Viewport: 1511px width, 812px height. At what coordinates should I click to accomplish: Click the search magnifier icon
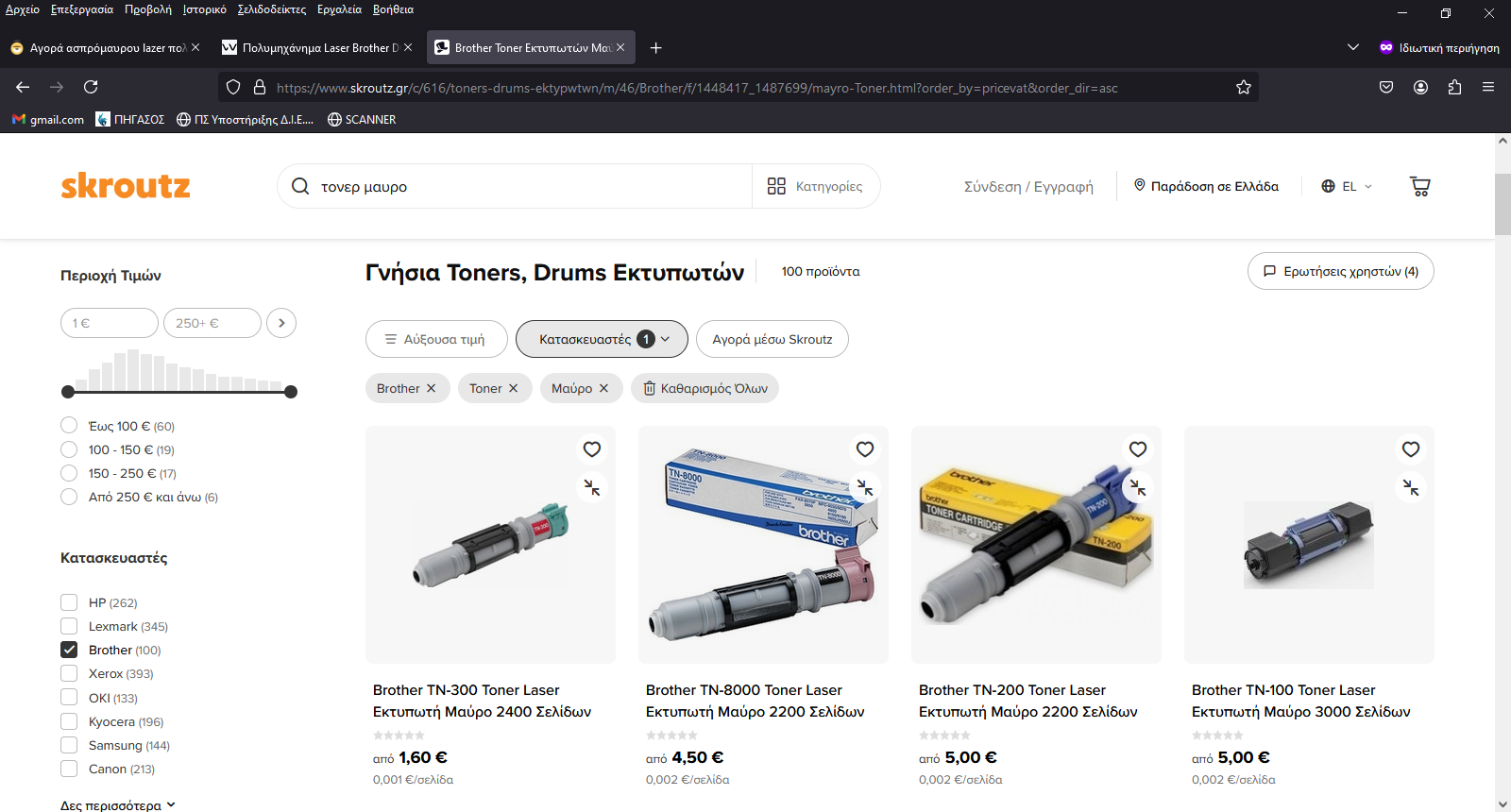[300, 186]
